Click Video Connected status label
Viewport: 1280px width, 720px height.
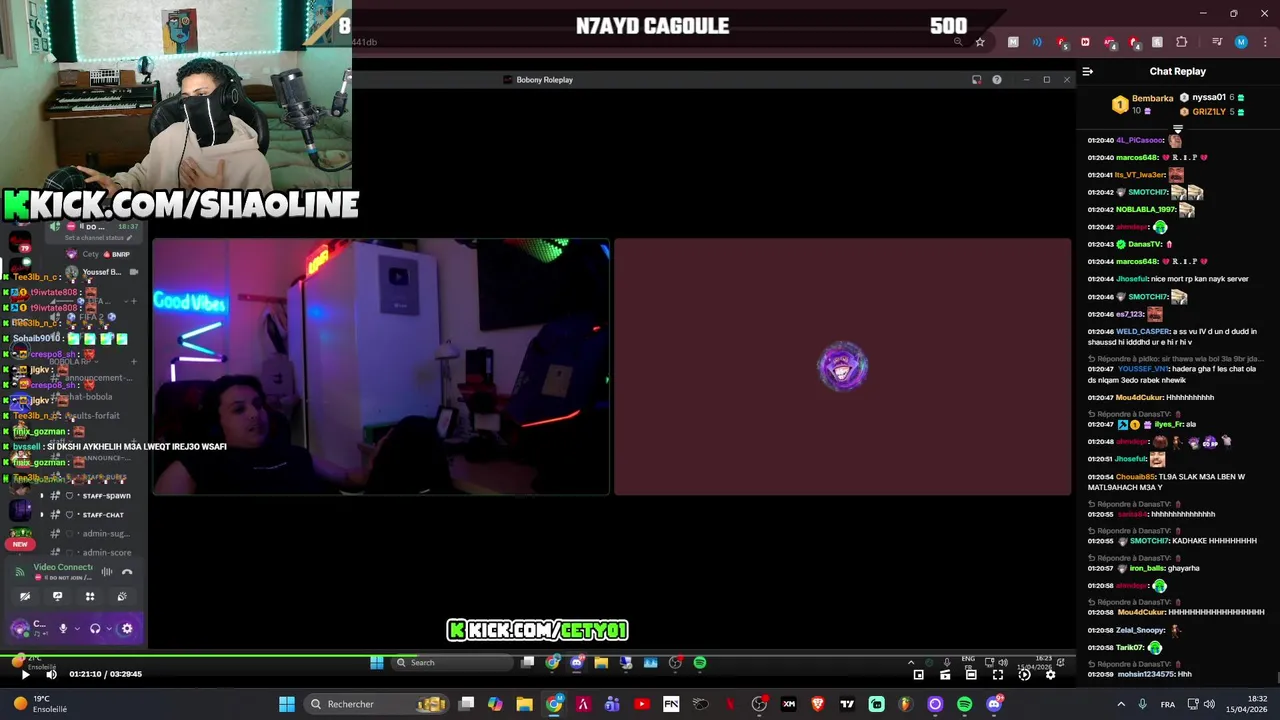click(63, 567)
